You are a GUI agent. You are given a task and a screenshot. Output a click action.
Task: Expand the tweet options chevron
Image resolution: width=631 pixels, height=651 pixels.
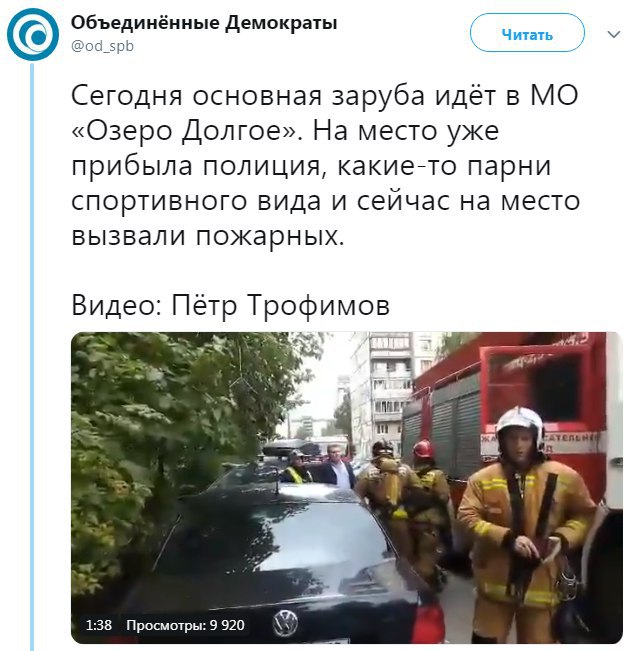click(614, 34)
